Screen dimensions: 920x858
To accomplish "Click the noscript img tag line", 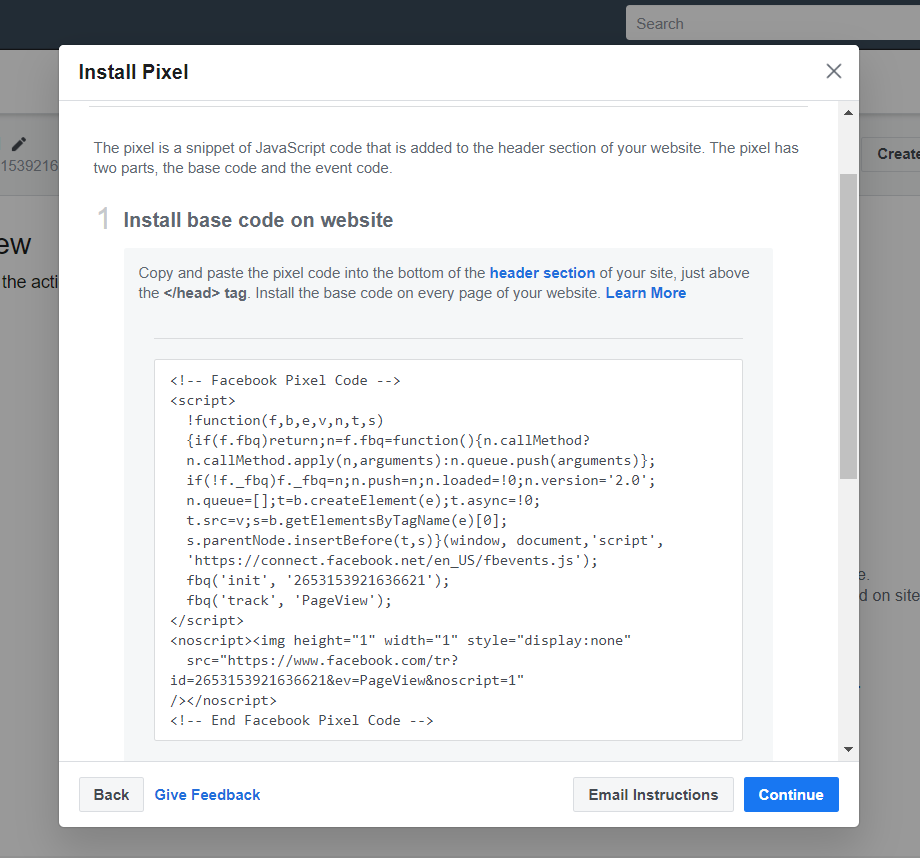I will (401, 640).
